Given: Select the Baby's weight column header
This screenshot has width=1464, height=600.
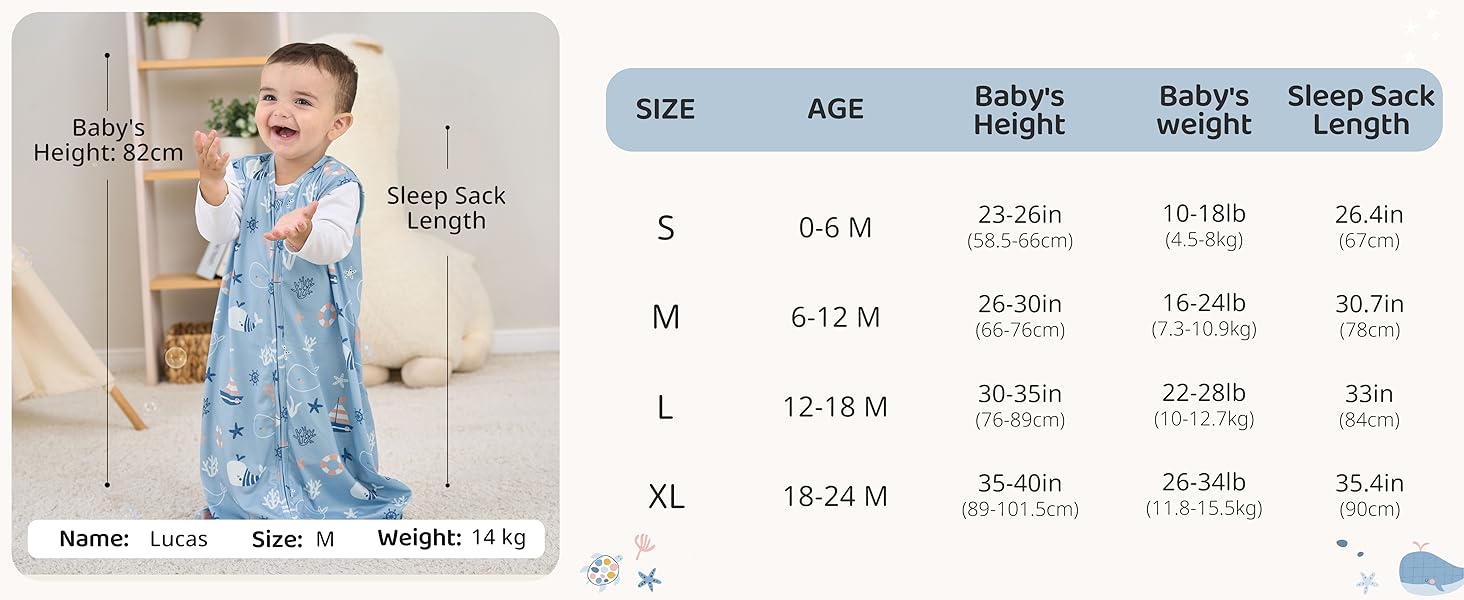Looking at the screenshot, I should 1204,110.
